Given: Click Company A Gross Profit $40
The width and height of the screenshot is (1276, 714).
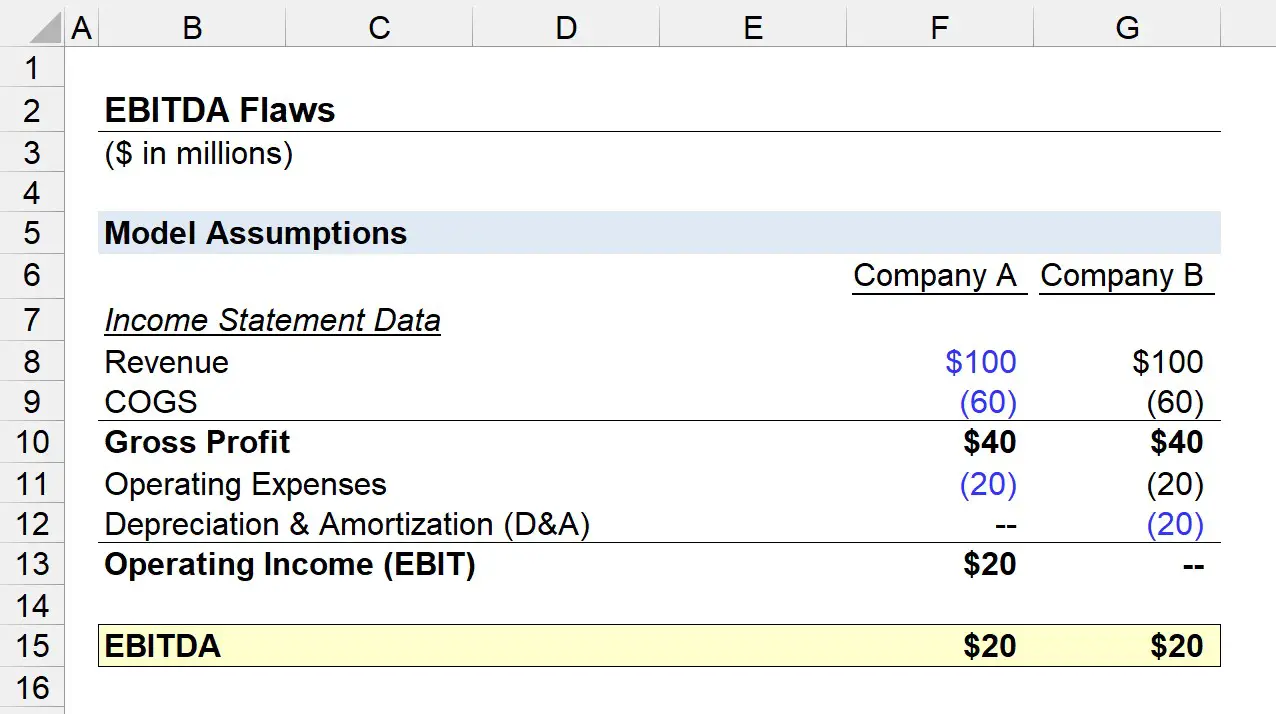Looking at the screenshot, I should pos(990,442).
